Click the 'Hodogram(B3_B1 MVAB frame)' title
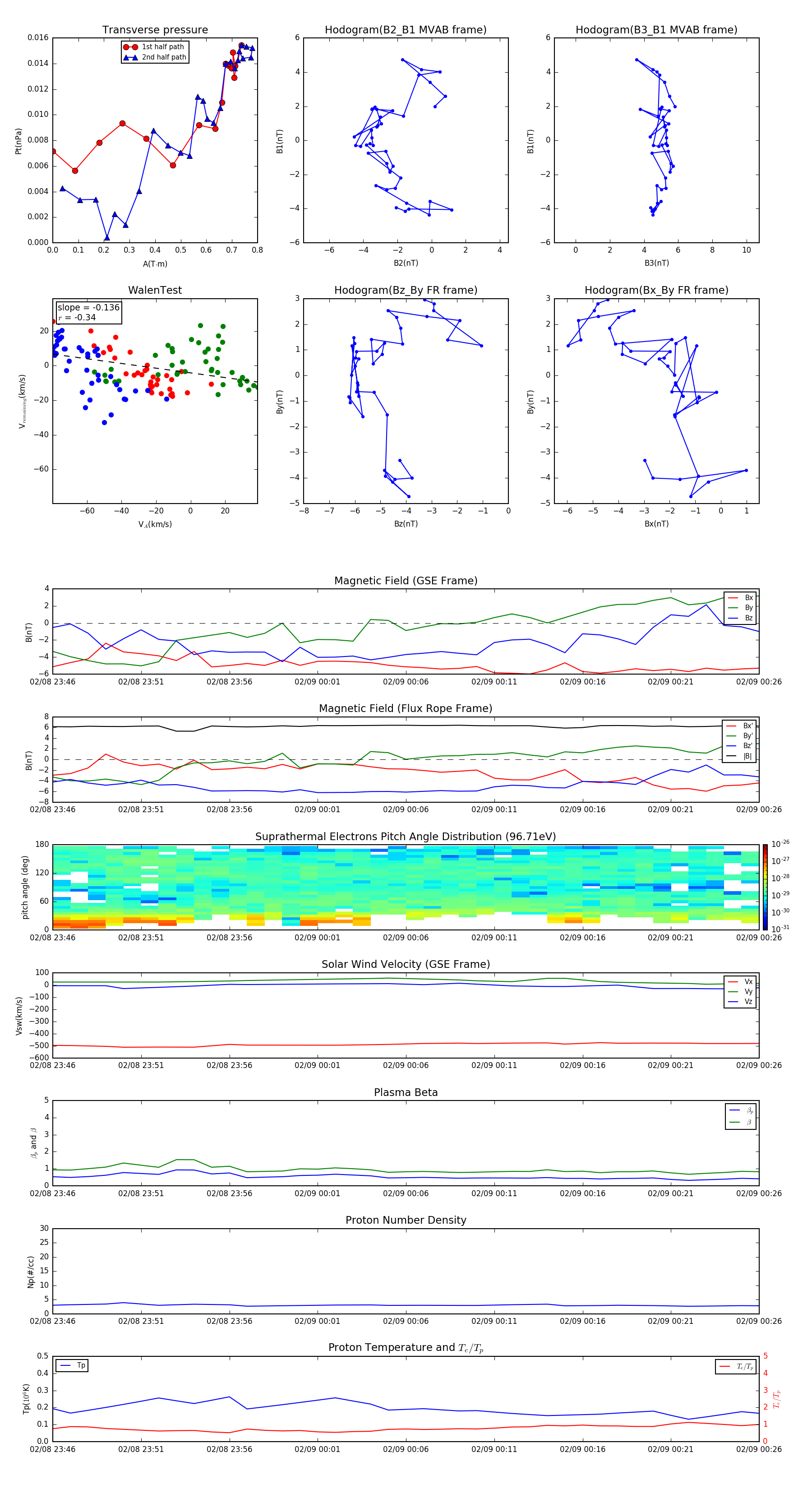Viewport: 812px width, 1489px height. coord(656,30)
